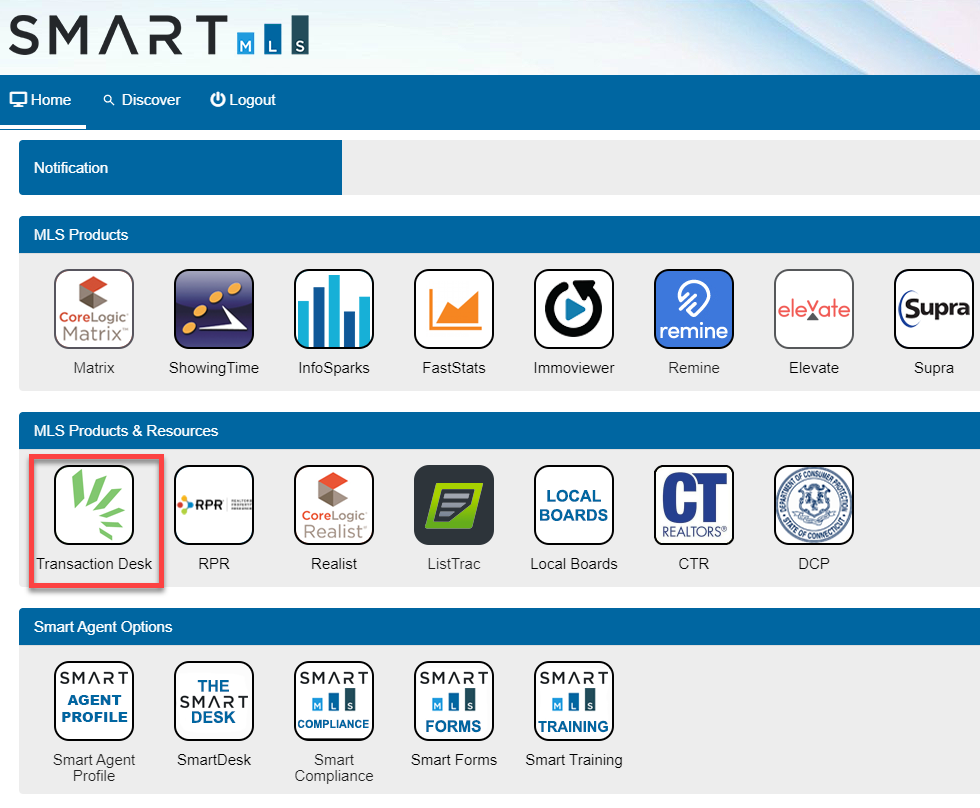Launch RPR property resource icon
This screenshot has height=808, width=980.
214,505
